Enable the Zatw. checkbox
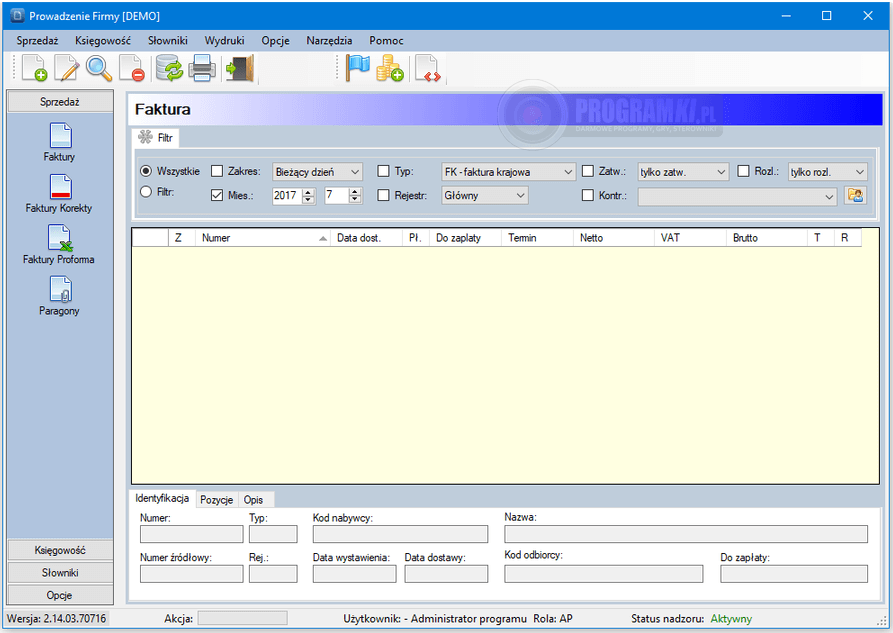Viewport: 893px width, 633px height. [x=588, y=171]
